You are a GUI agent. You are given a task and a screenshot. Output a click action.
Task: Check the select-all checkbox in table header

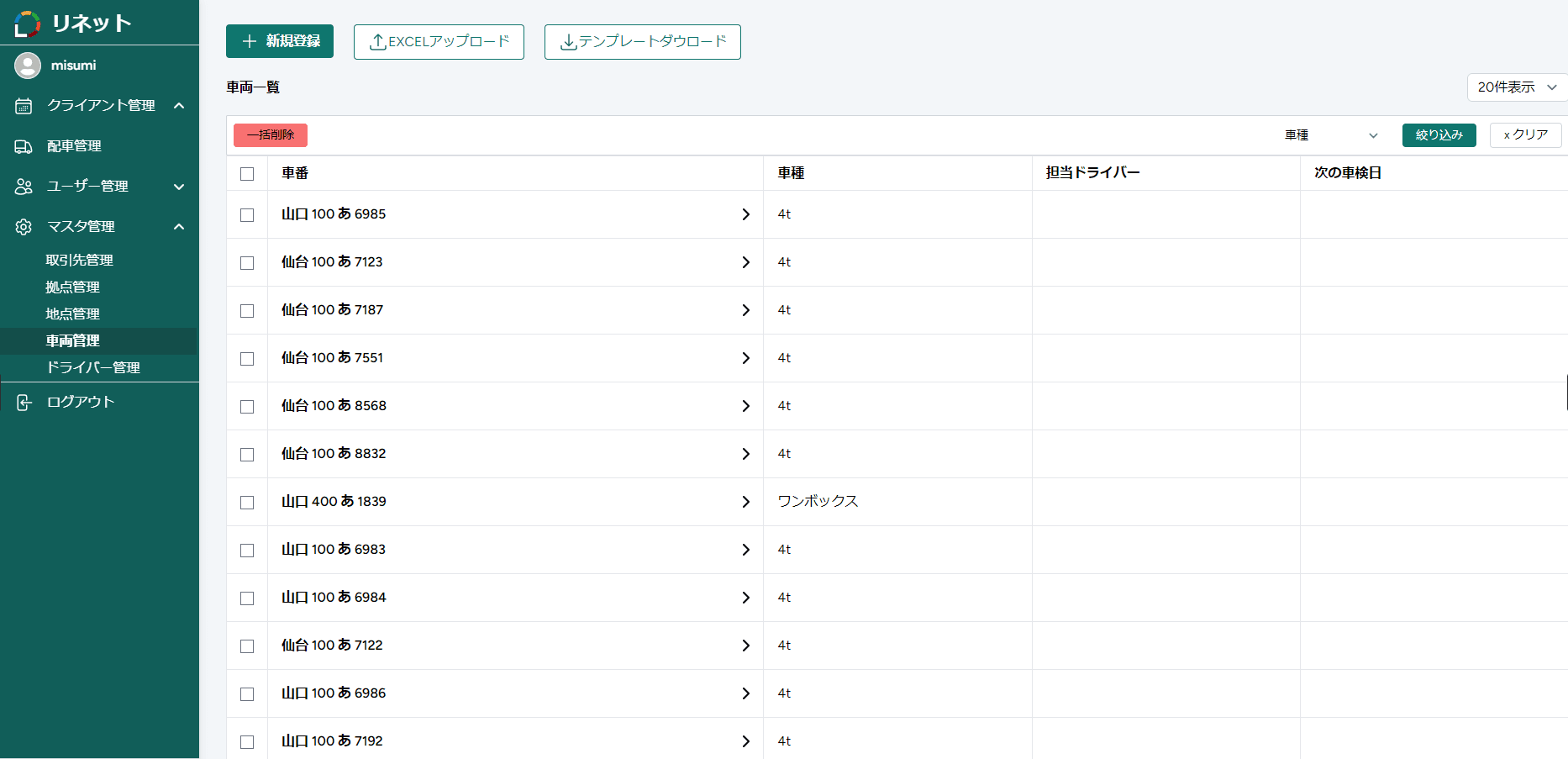[247, 174]
